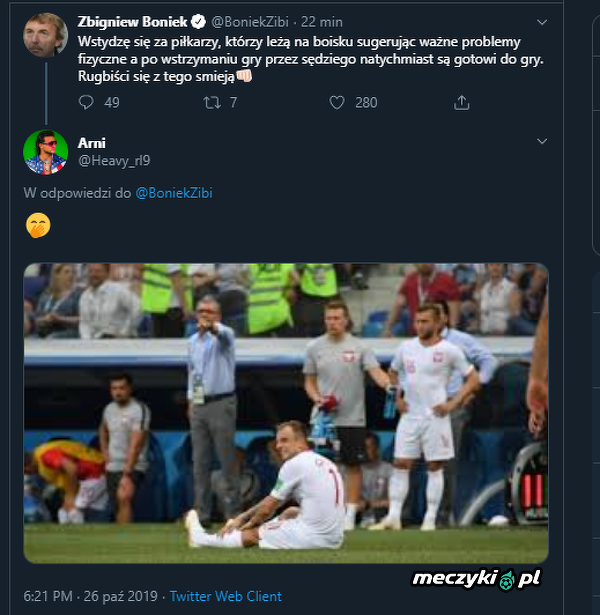Click the Arni display name
The image size is (600, 615).
pos(91,143)
